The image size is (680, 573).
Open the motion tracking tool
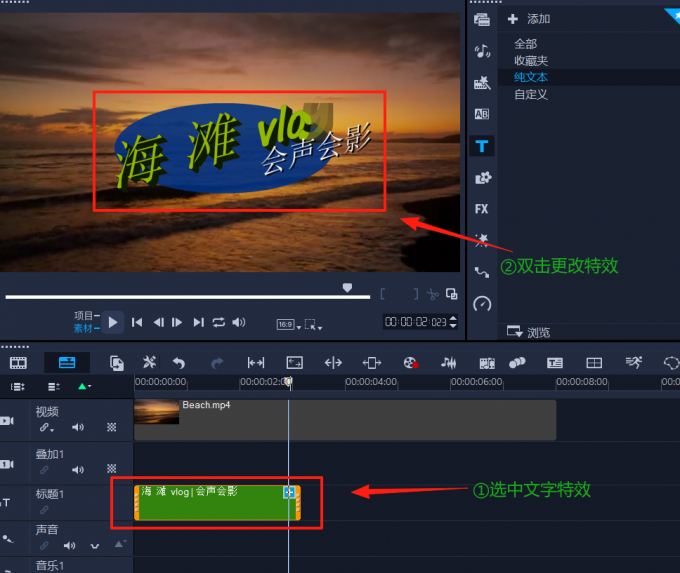(634, 363)
